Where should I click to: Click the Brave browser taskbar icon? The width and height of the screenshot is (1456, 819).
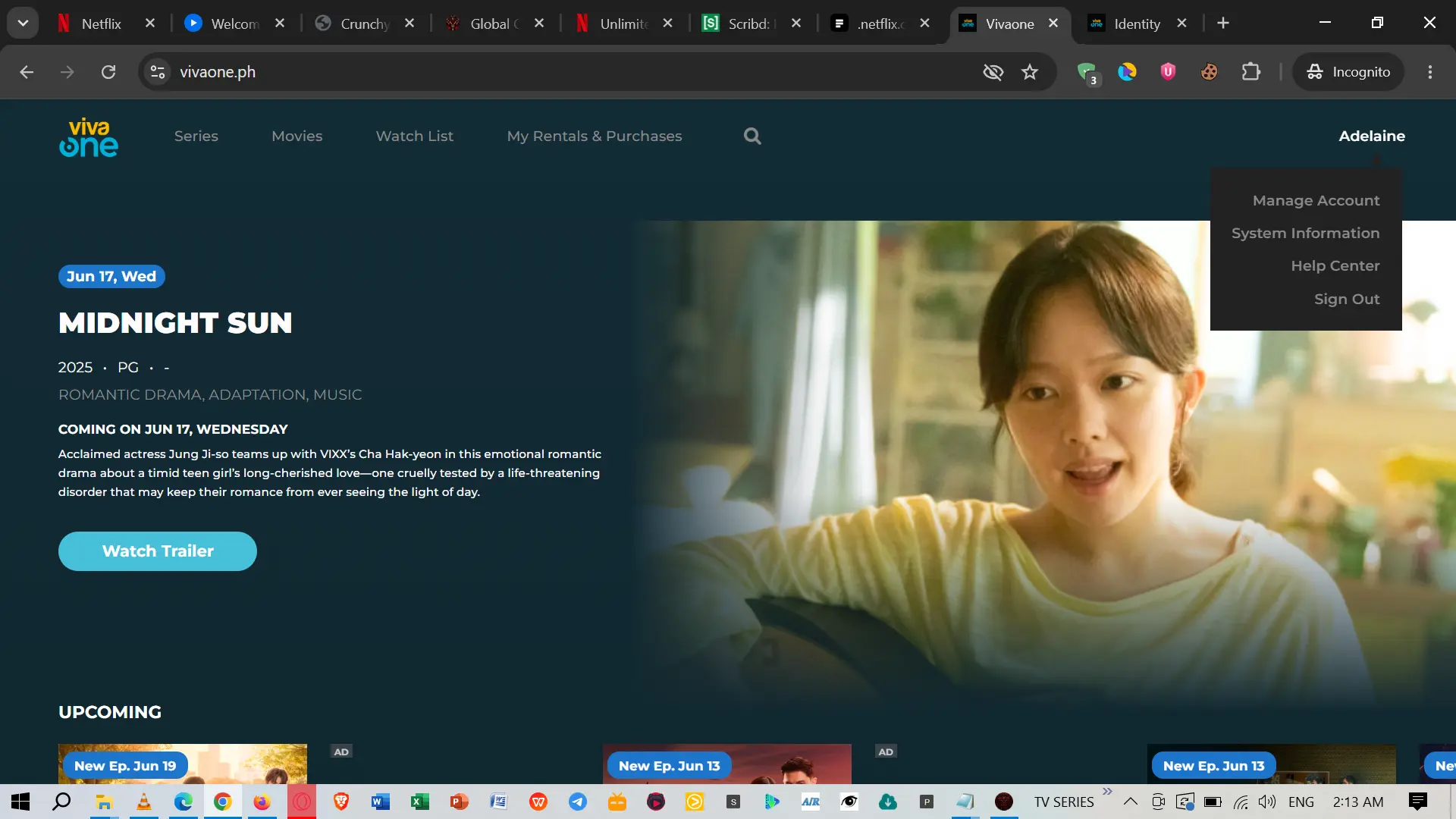point(340,802)
